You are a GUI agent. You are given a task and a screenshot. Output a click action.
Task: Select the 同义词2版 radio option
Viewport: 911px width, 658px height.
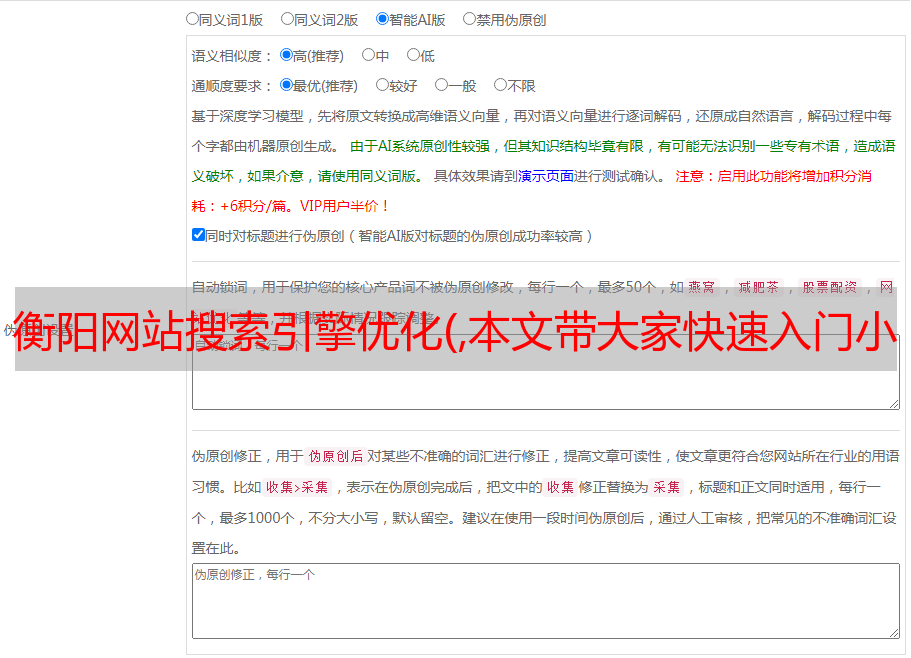[x=287, y=18]
